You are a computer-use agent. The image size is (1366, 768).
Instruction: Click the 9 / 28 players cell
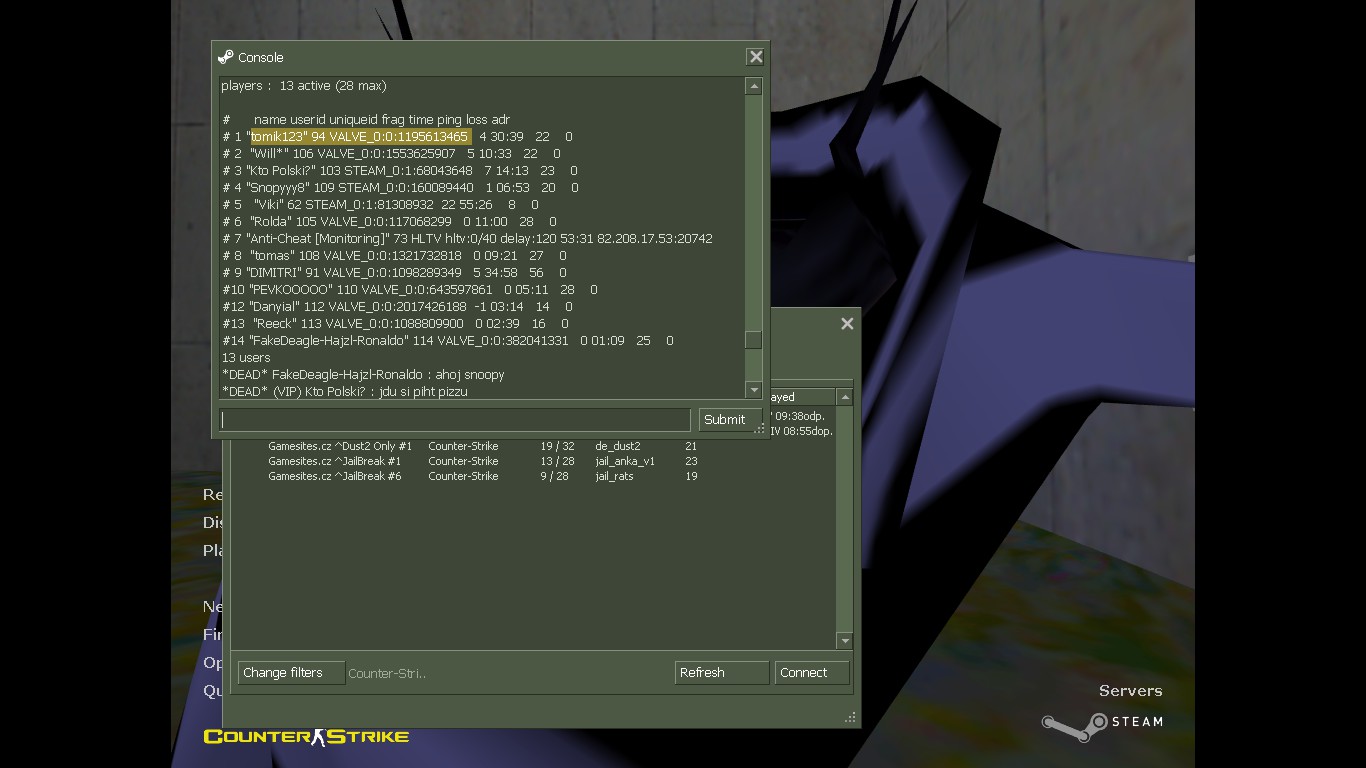[x=554, y=476]
